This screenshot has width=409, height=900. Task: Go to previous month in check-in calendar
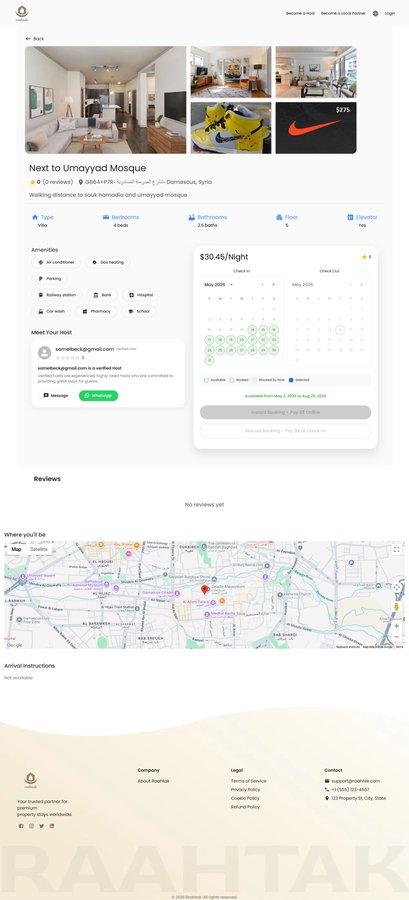262,284
